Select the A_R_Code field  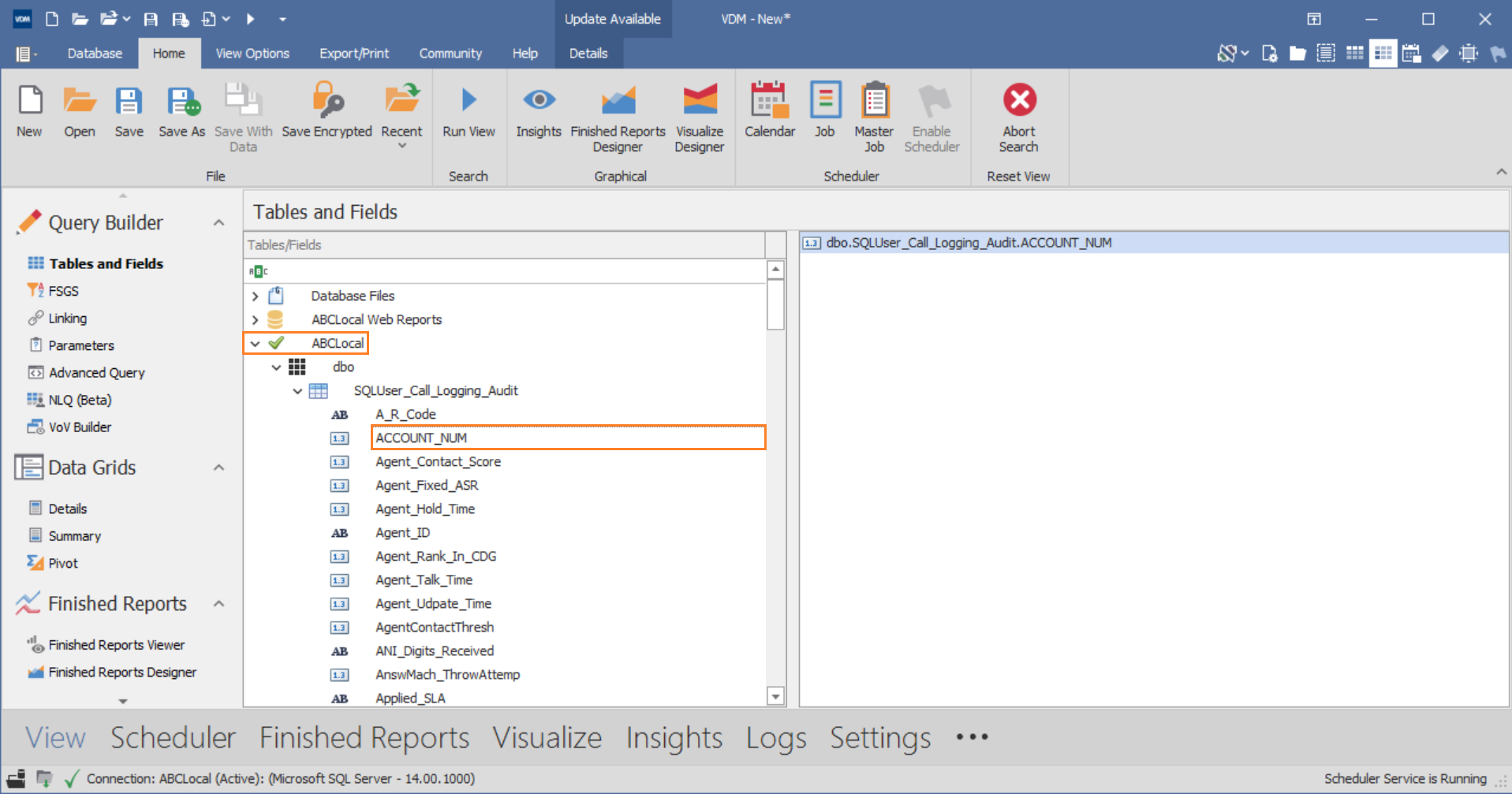(405, 414)
